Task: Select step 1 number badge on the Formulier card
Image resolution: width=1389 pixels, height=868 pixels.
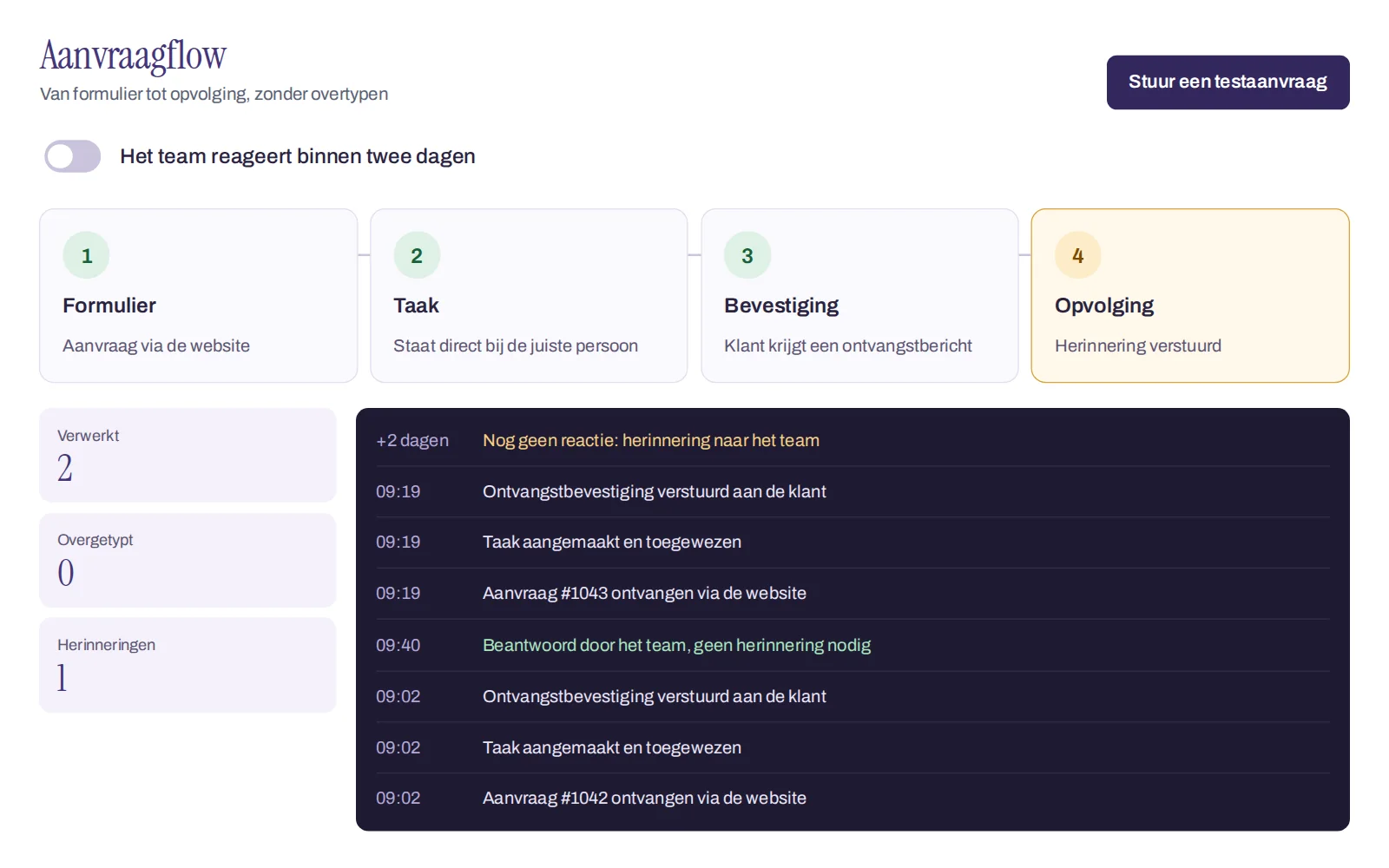Action: tap(86, 255)
